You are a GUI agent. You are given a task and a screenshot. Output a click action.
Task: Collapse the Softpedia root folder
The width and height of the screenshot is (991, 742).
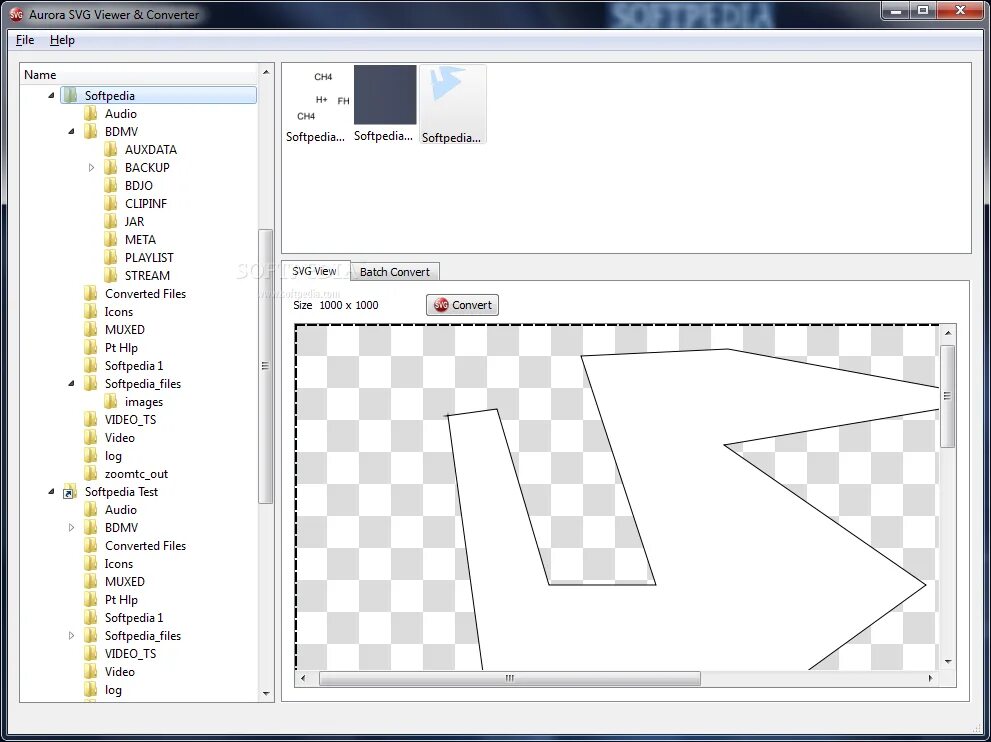51,95
